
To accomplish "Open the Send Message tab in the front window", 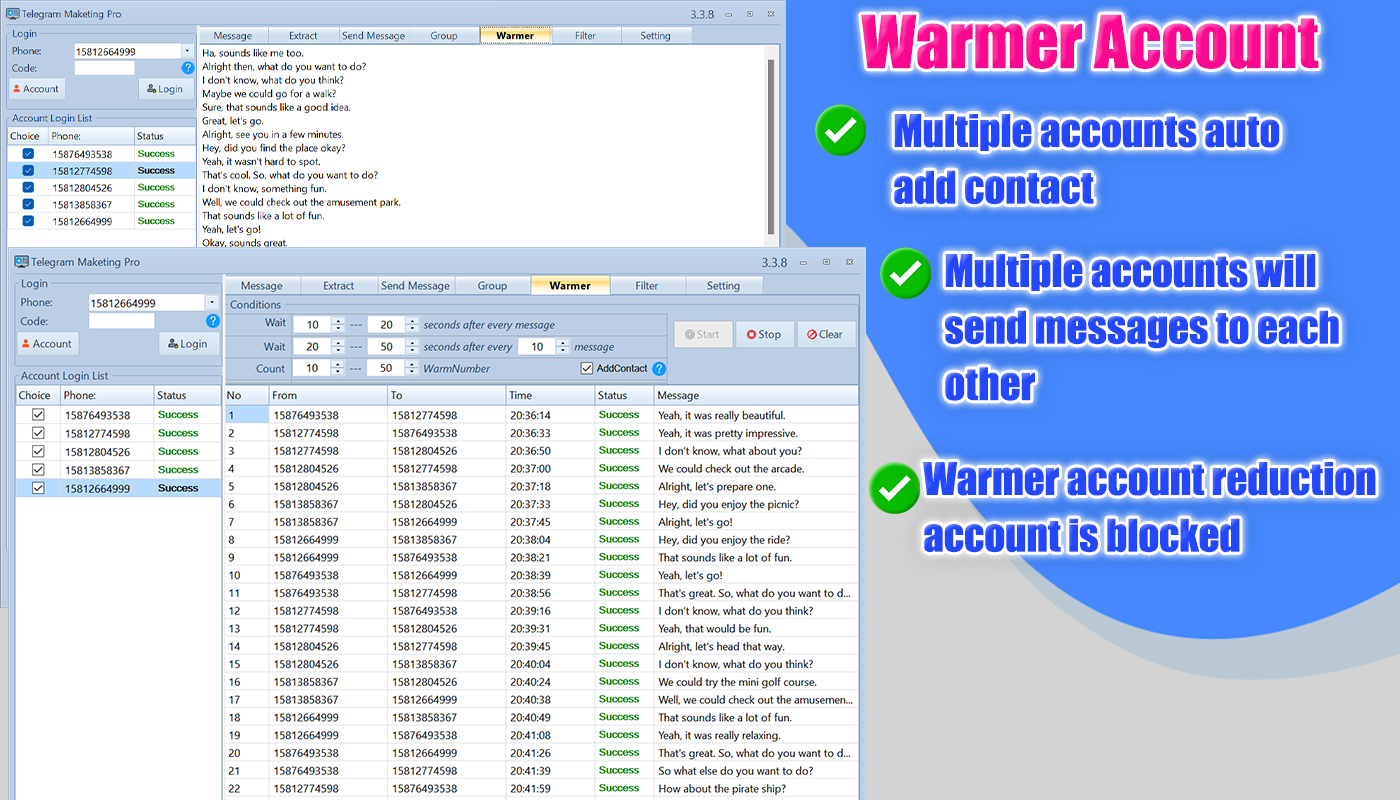I will (416, 286).
